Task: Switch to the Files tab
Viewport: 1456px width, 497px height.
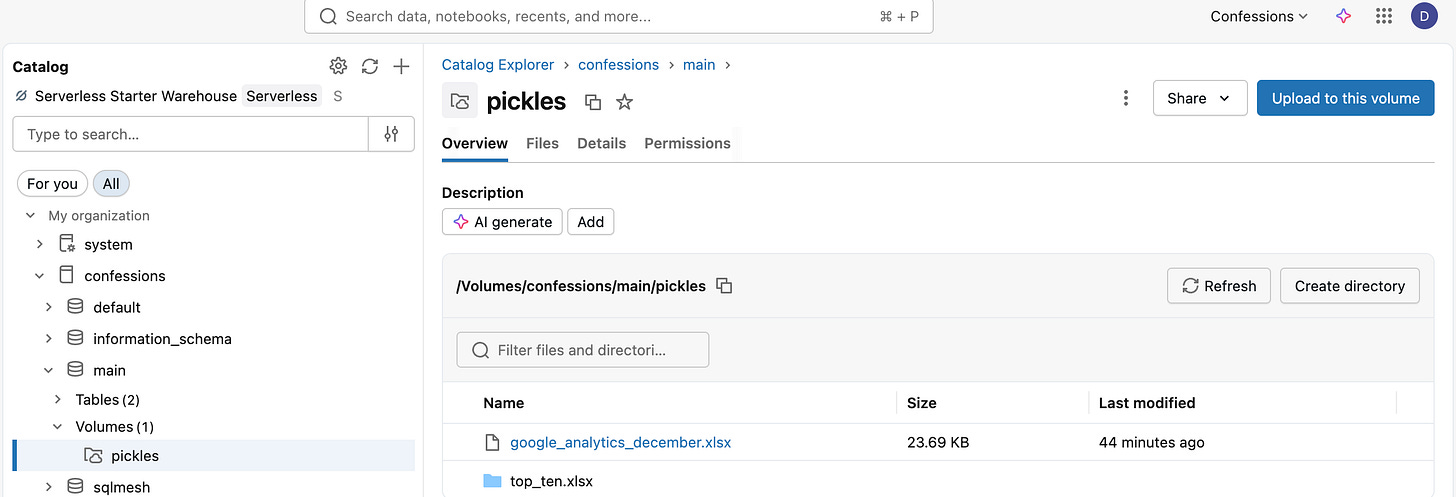Action: coord(542,143)
